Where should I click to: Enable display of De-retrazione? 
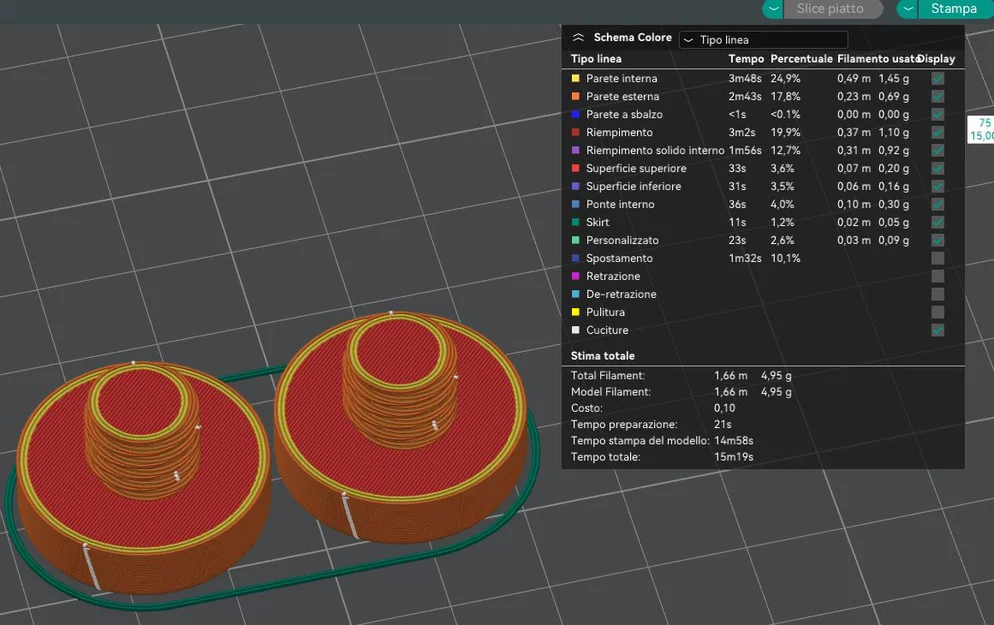pos(938,294)
